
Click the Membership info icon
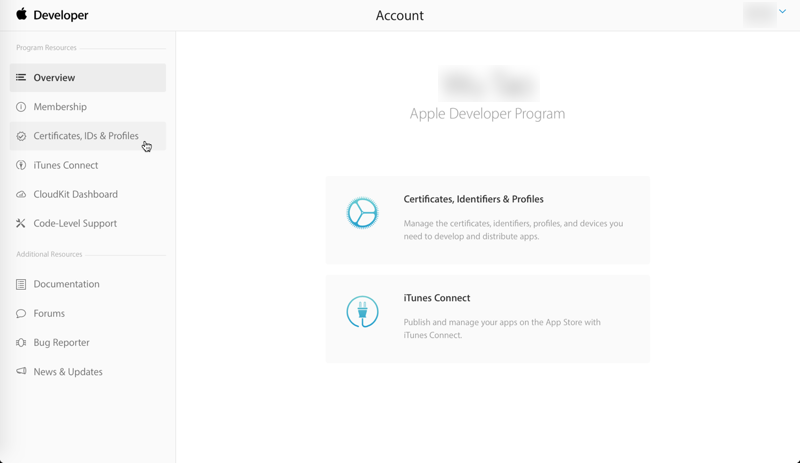pos(21,107)
